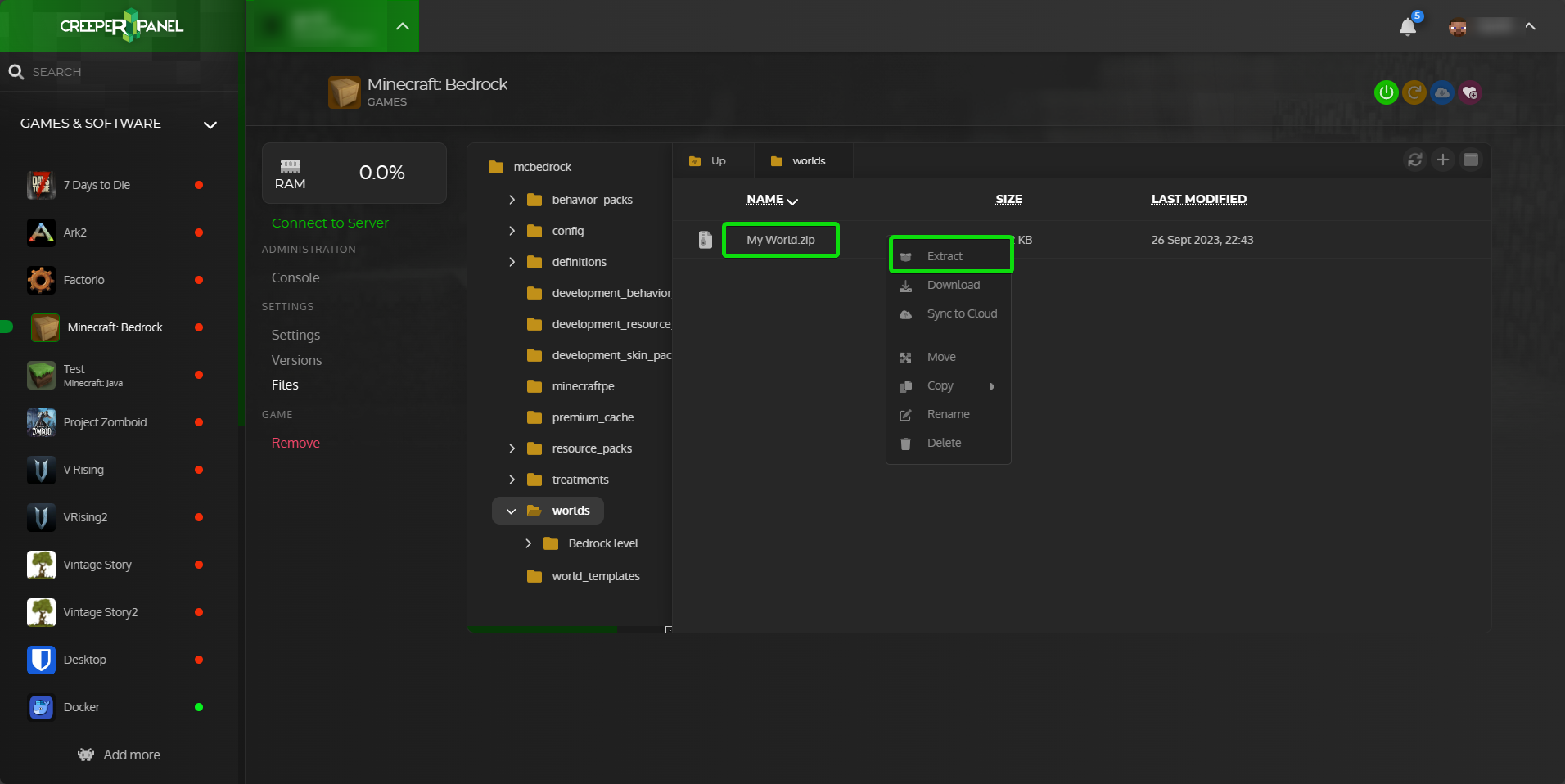
Task: Refresh the file list with the sync icon
Action: pos(1415,160)
